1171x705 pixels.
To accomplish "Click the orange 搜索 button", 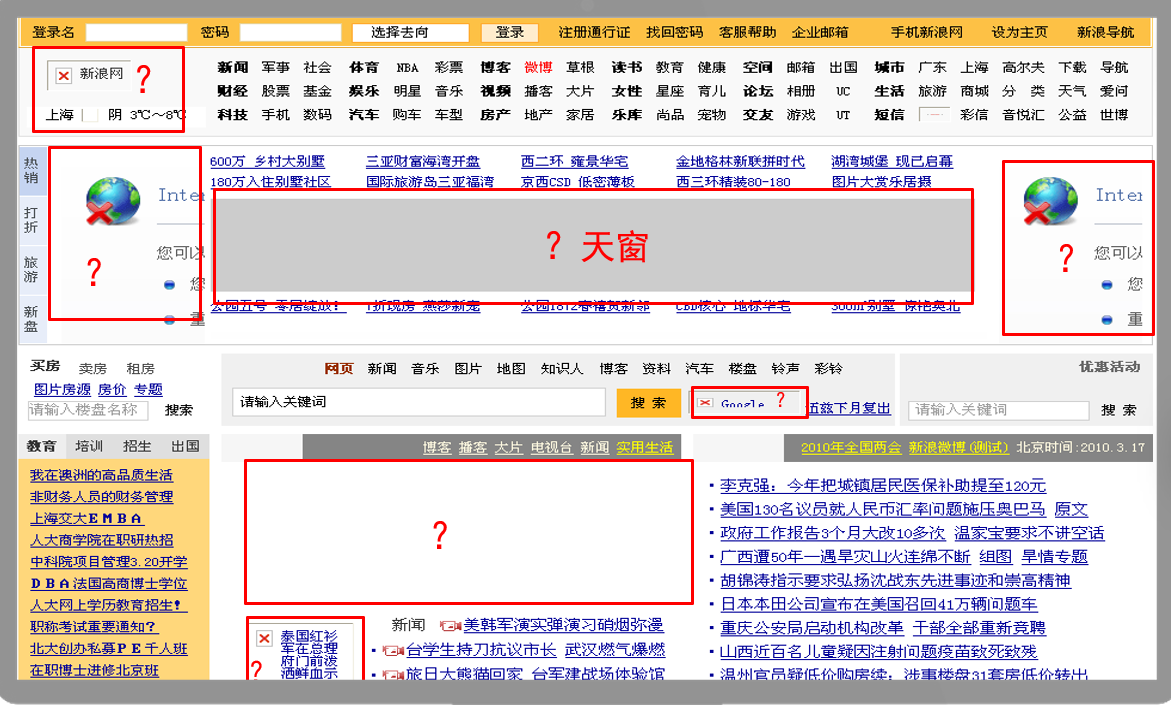I will (x=648, y=403).
